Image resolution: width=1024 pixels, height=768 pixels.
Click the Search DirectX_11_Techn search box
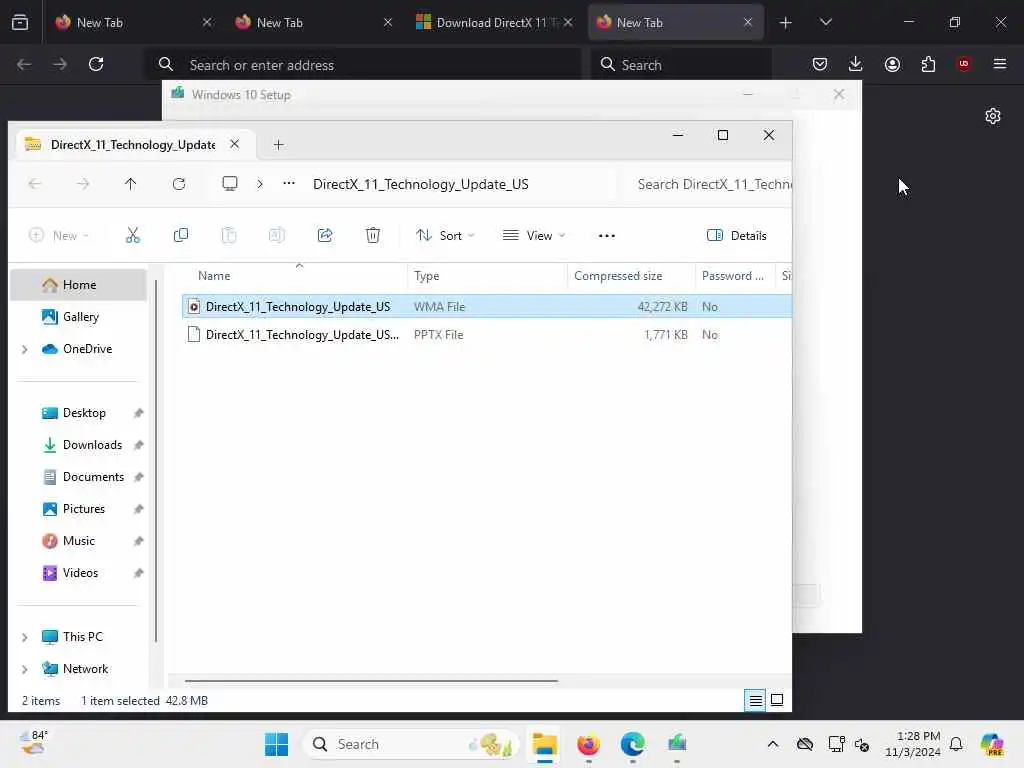707,184
